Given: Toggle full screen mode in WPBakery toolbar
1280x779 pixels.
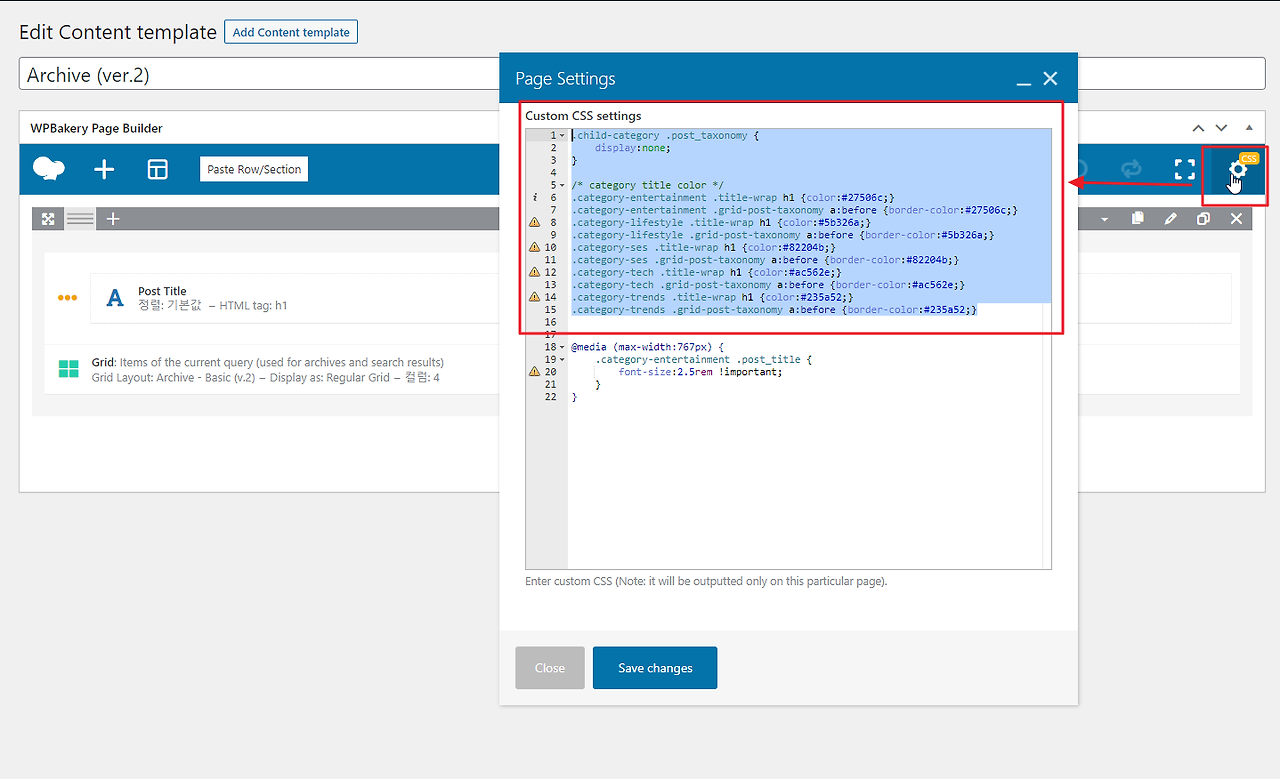Looking at the screenshot, I should click(1185, 169).
